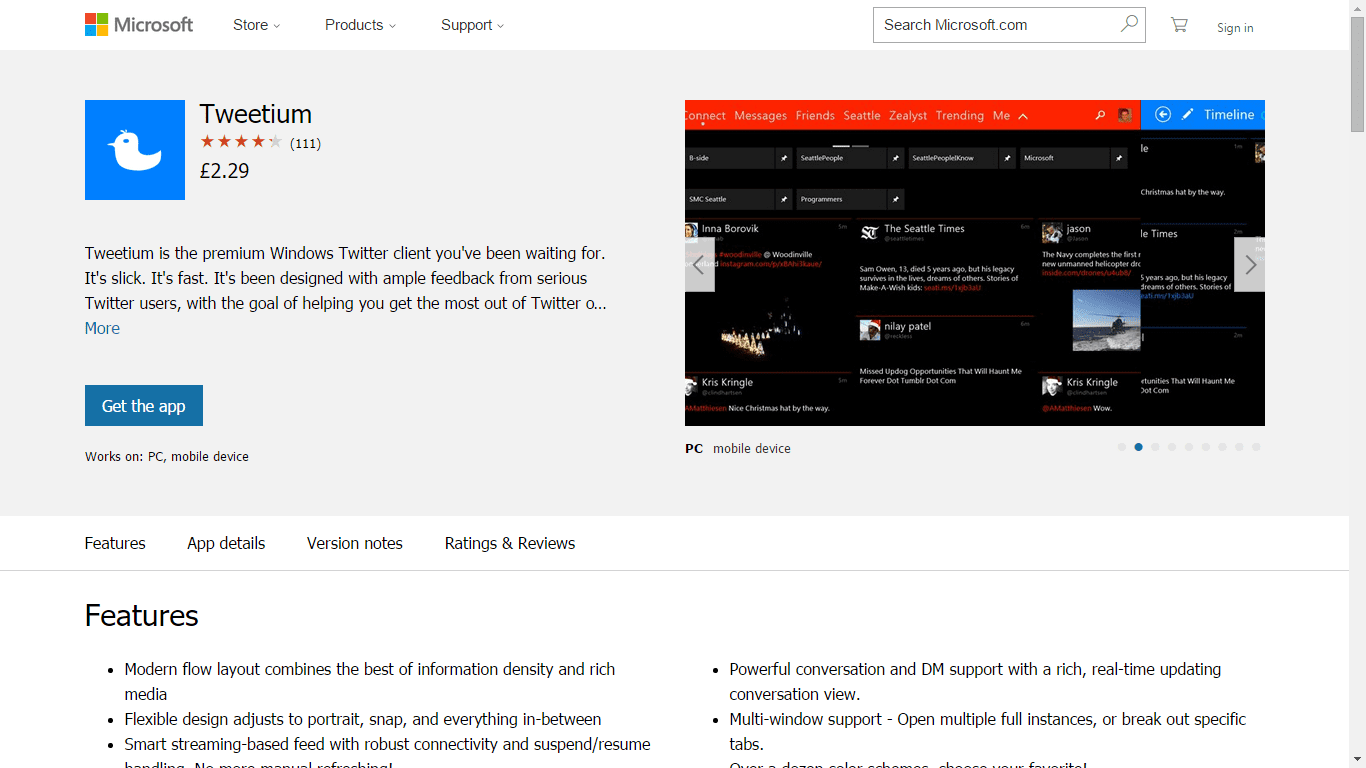Click 'Modern flow layout' feature bullet

(370, 682)
